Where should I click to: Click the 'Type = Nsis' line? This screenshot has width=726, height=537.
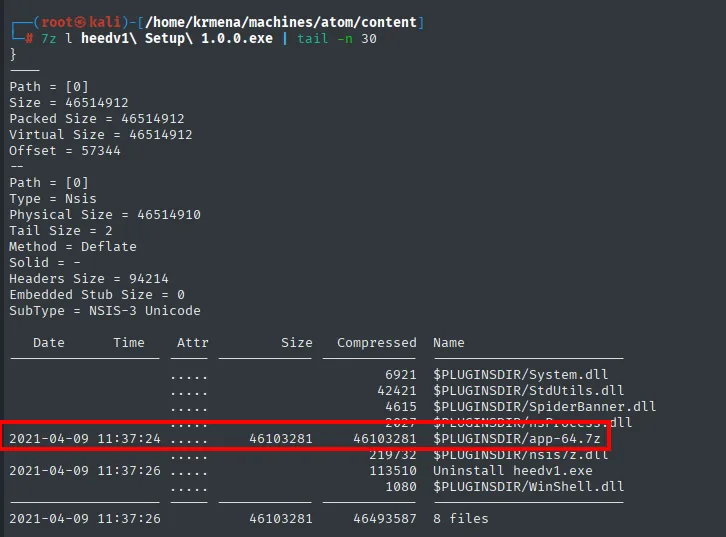click(53, 199)
